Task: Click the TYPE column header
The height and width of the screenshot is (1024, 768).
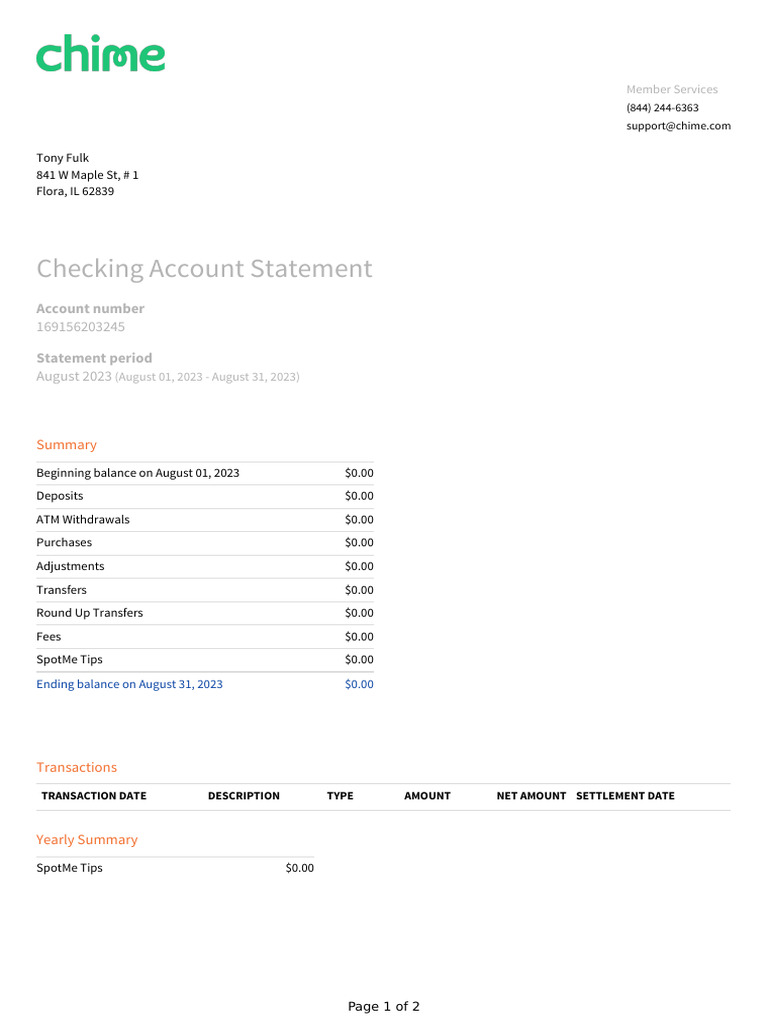Action: (340, 796)
